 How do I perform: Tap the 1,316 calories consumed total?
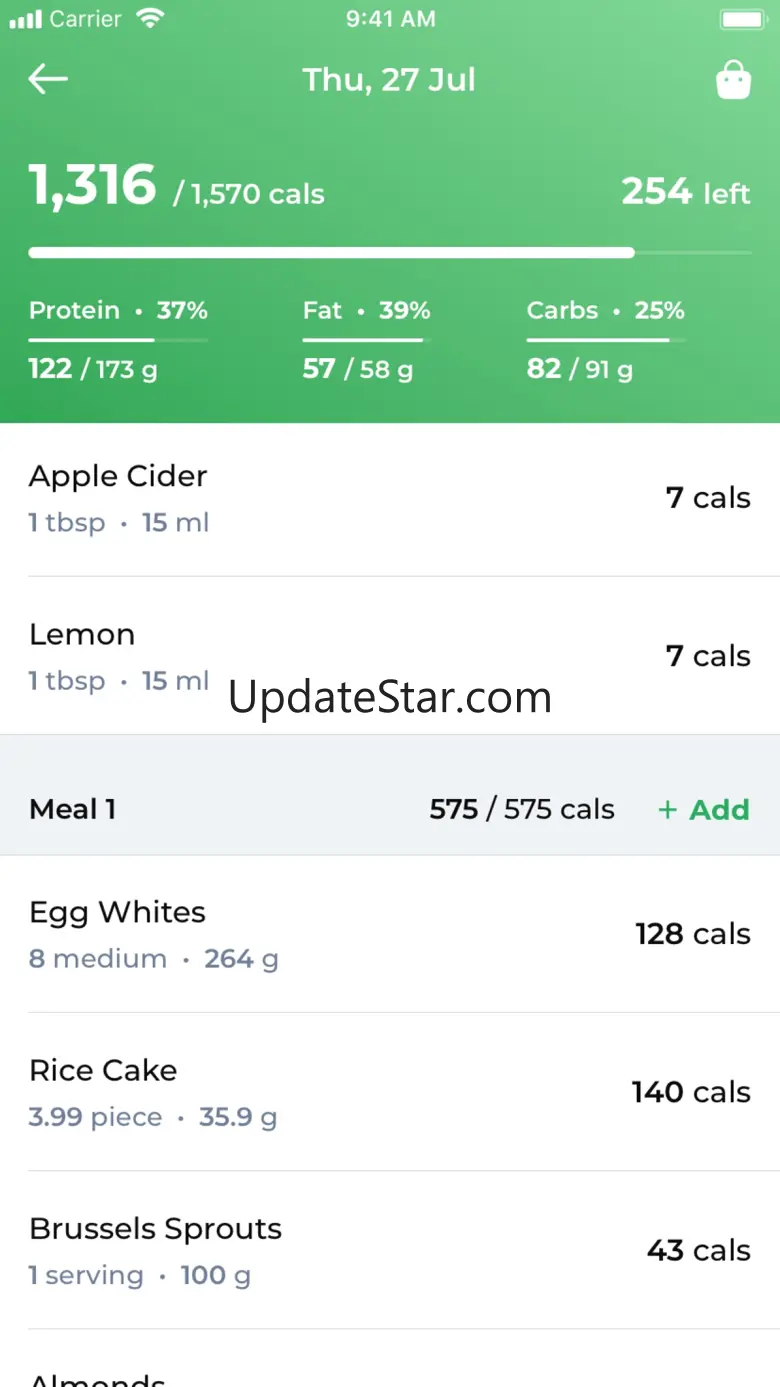point(93,186)
